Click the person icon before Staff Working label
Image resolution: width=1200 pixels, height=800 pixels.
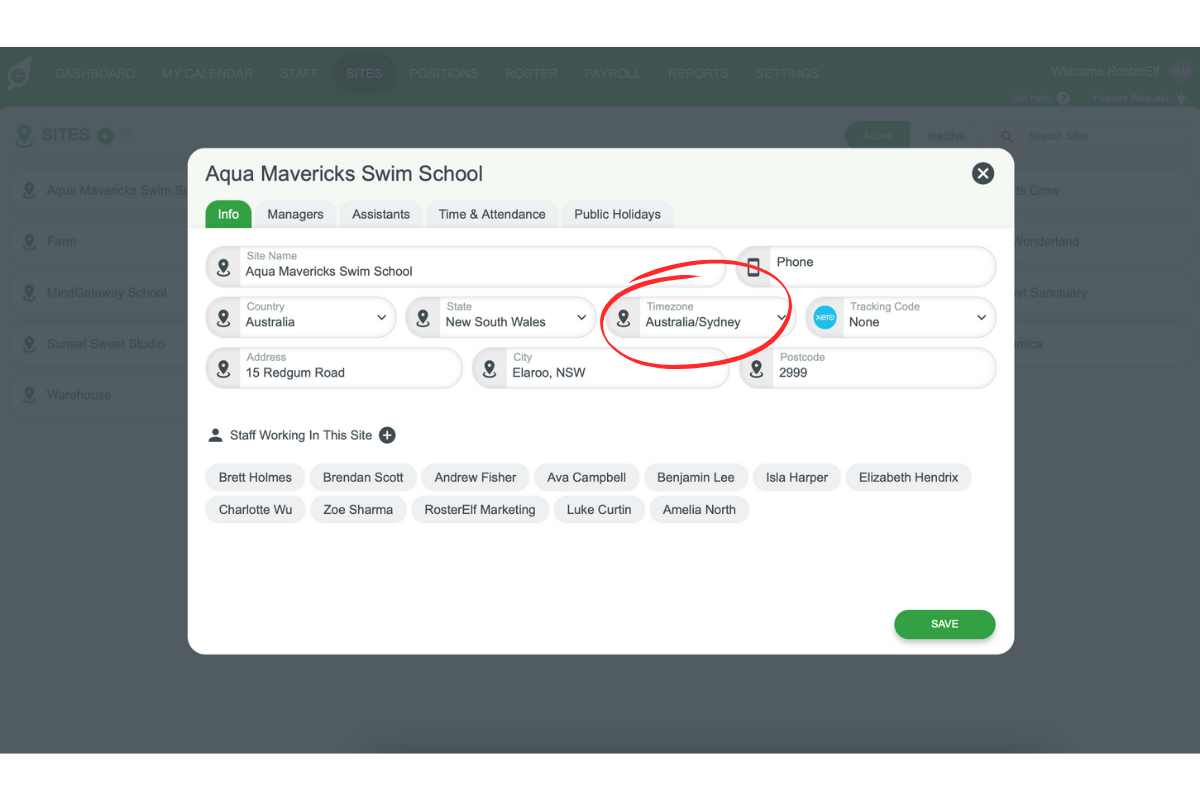215,434
